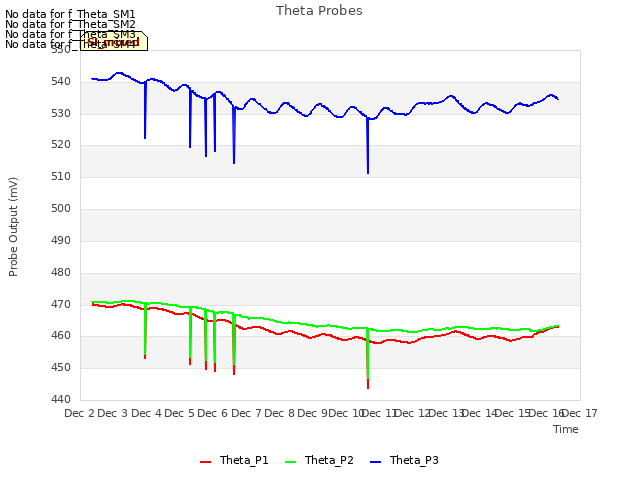Click the deepest blue Theta_P3 spike near Dec 11
Screen dimensions: 640x480
click(368, 145)
